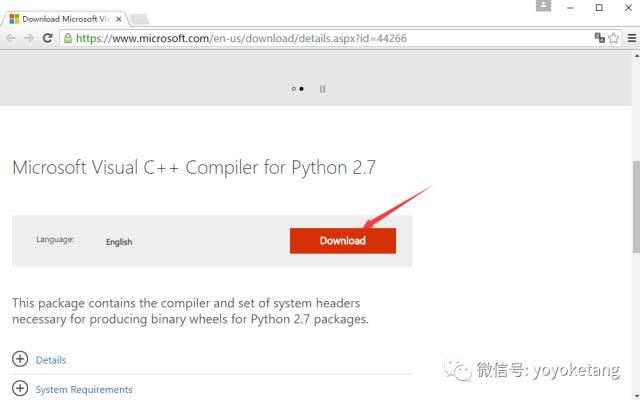Open the Chrome menu
Image resolution: width=640 pixels, height=400 pixels.
click(x=631, y=38)
